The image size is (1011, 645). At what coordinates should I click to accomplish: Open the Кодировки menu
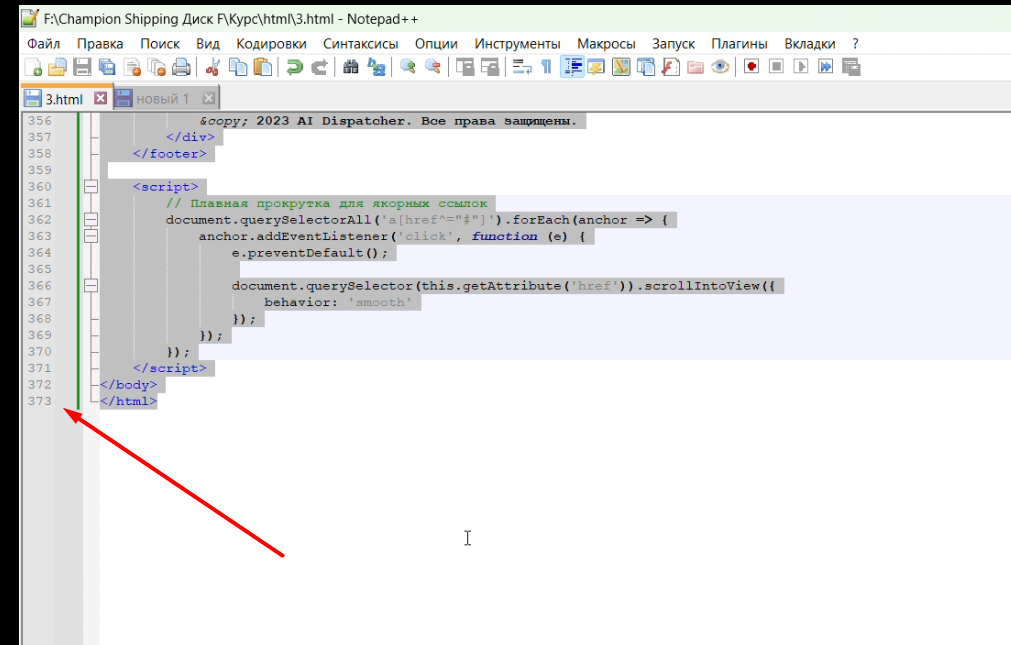271,44
